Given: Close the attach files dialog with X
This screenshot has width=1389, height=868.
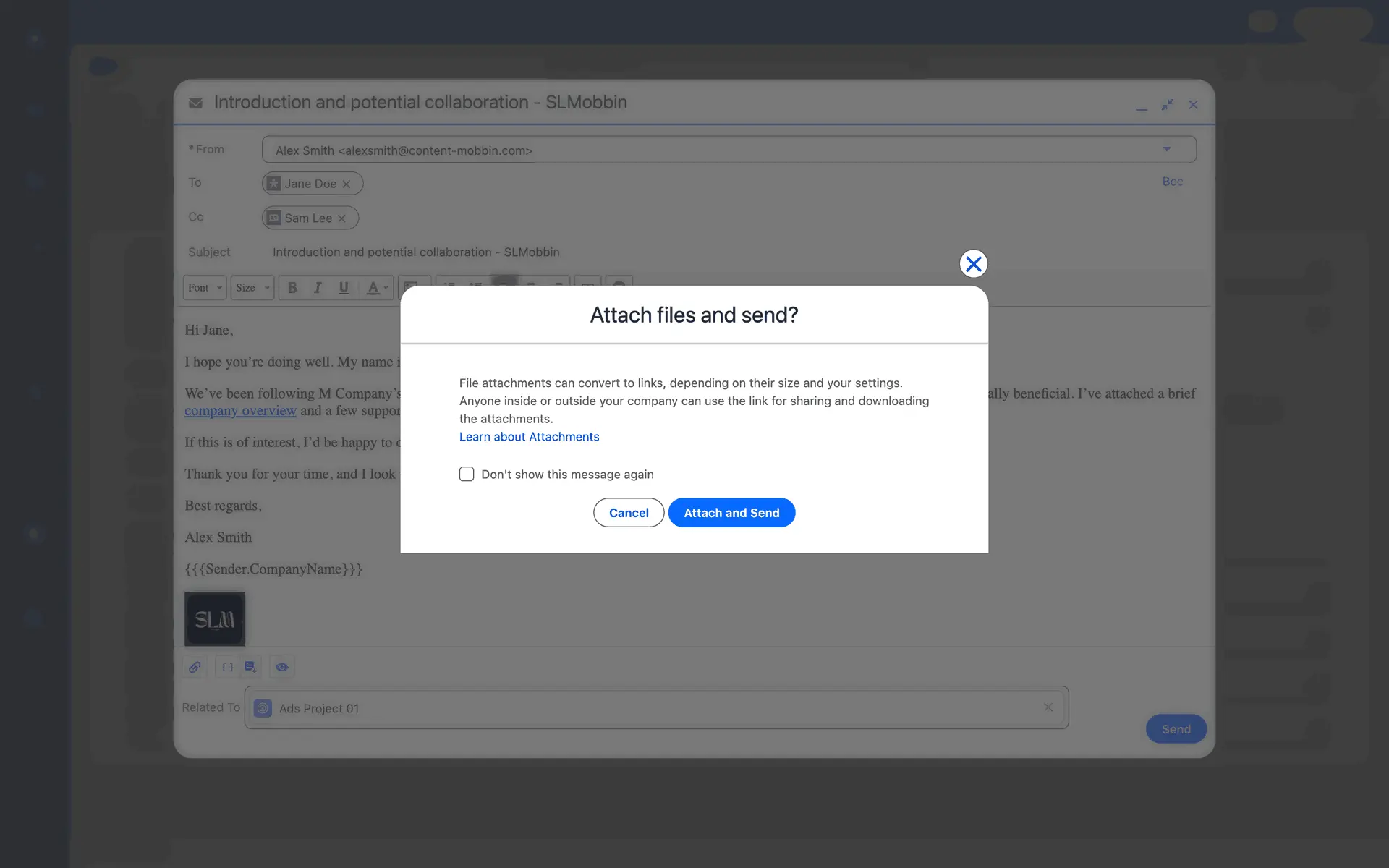Looking at the screenshot, I should point(973,264).
